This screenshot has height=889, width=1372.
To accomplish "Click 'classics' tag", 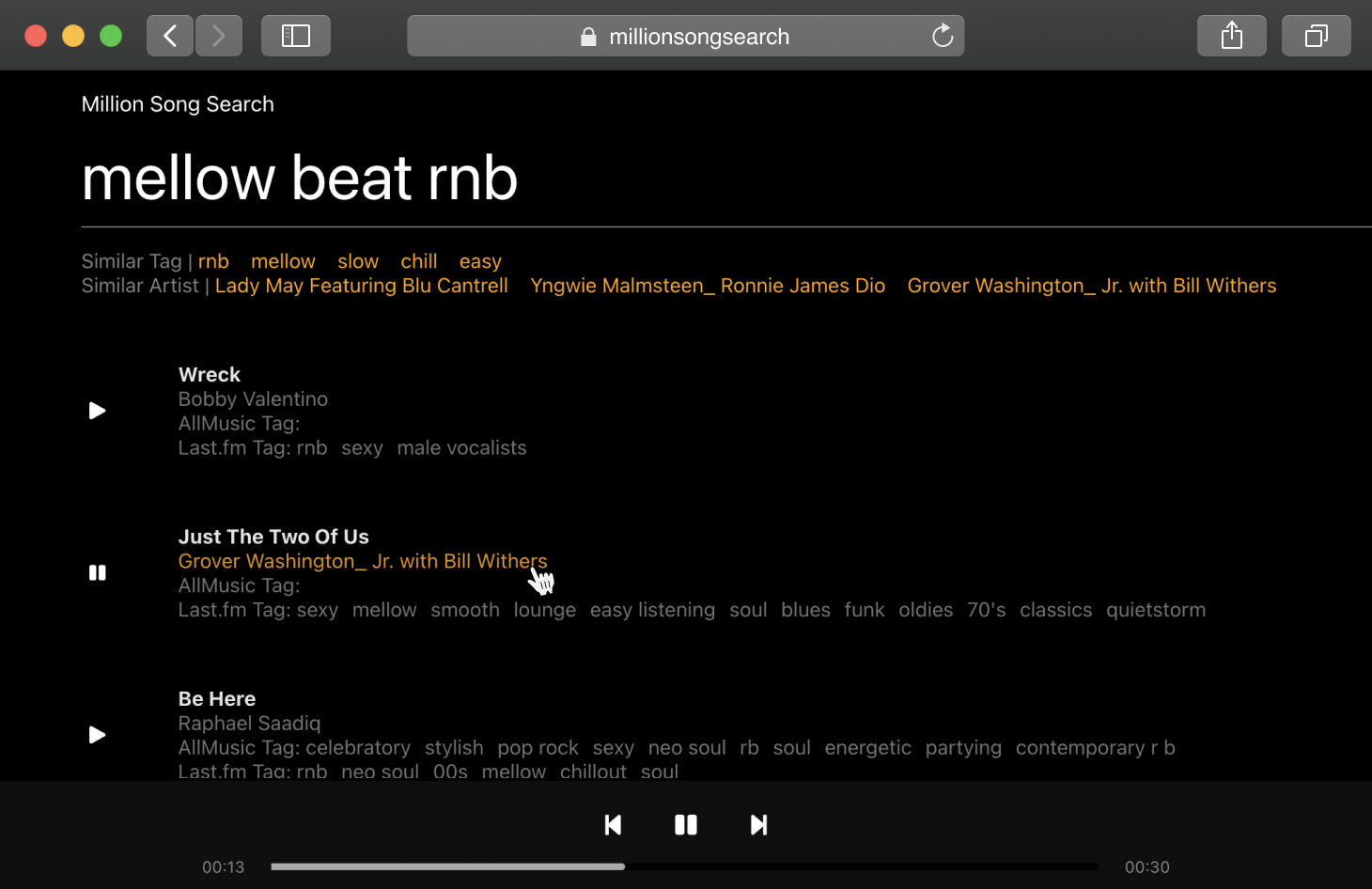I will click(x=1056, y=610).
